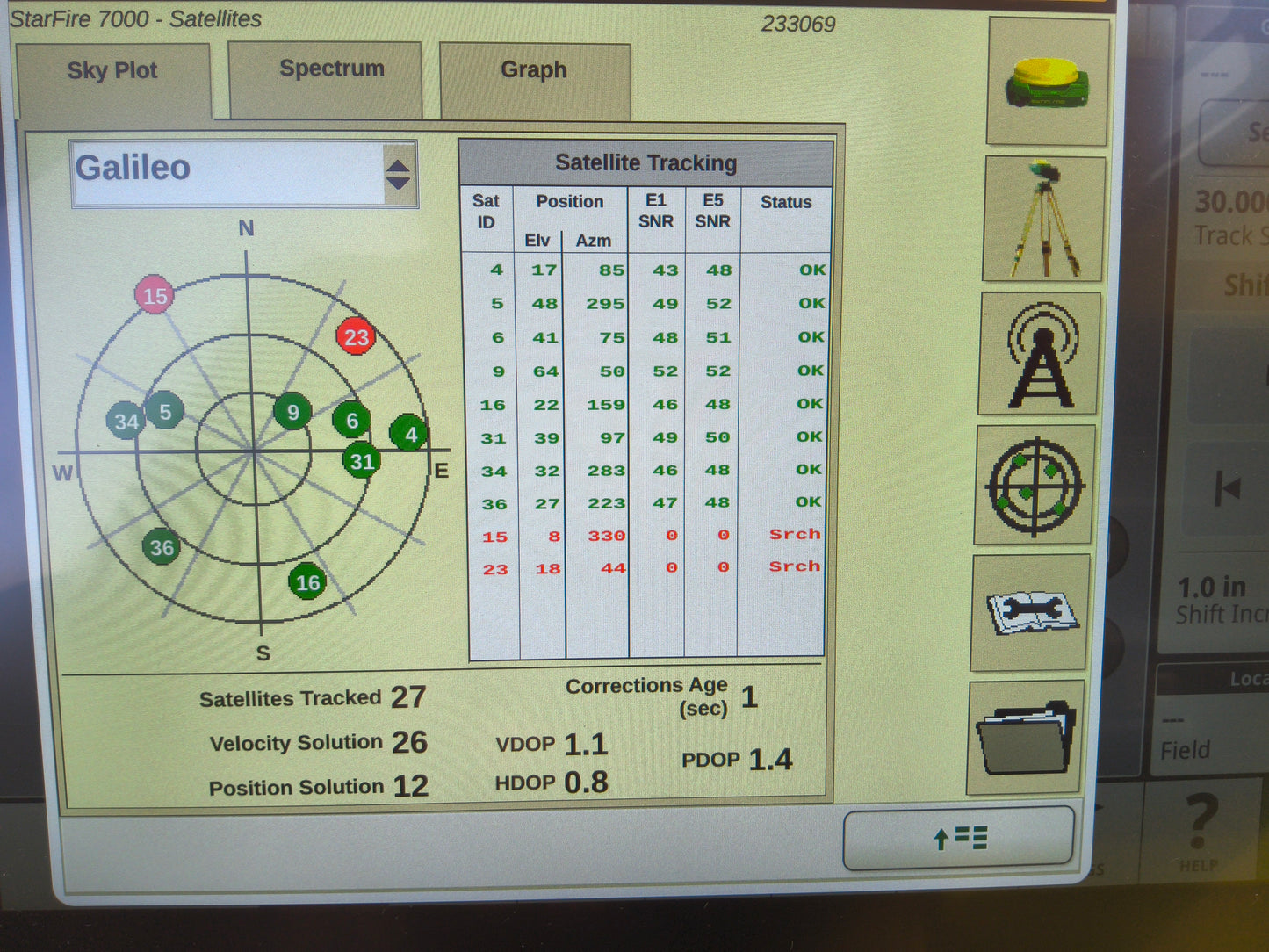The image size is (1269, 952).
Task: Click the Position Solution value 12
Action: [x=410, y=785]
